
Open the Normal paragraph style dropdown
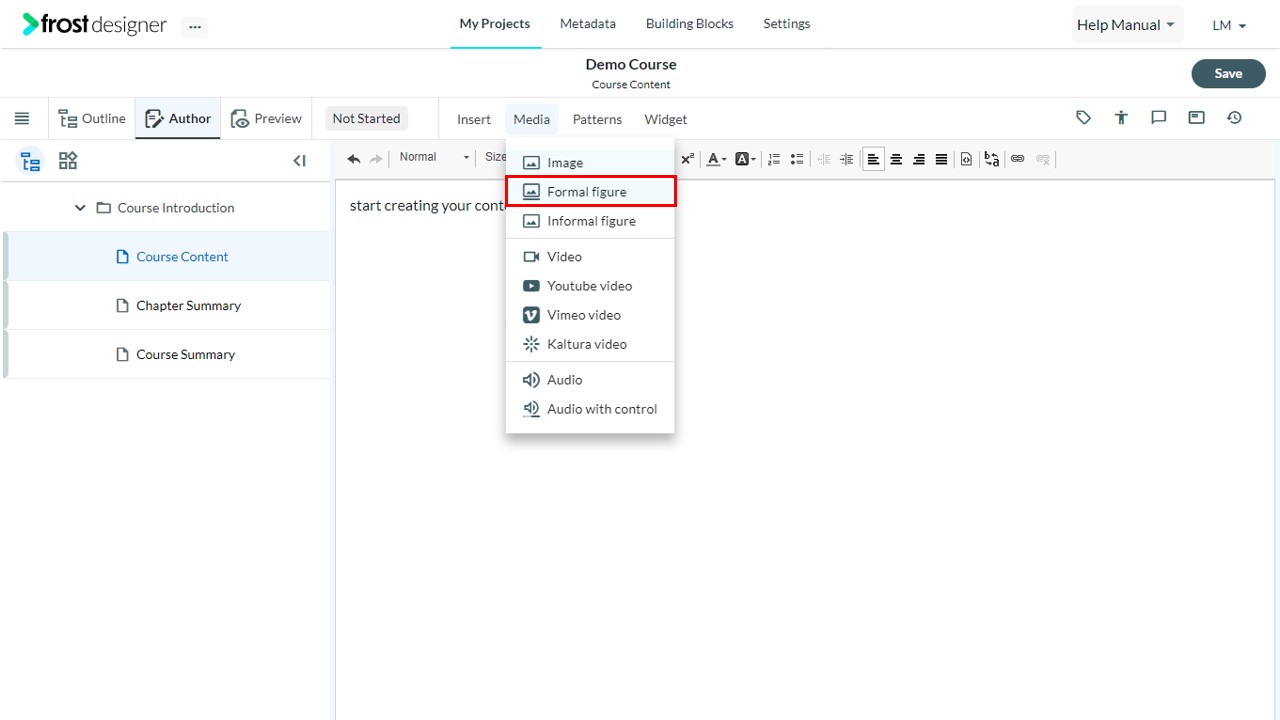pyautogui.click(x=434, y=157)
